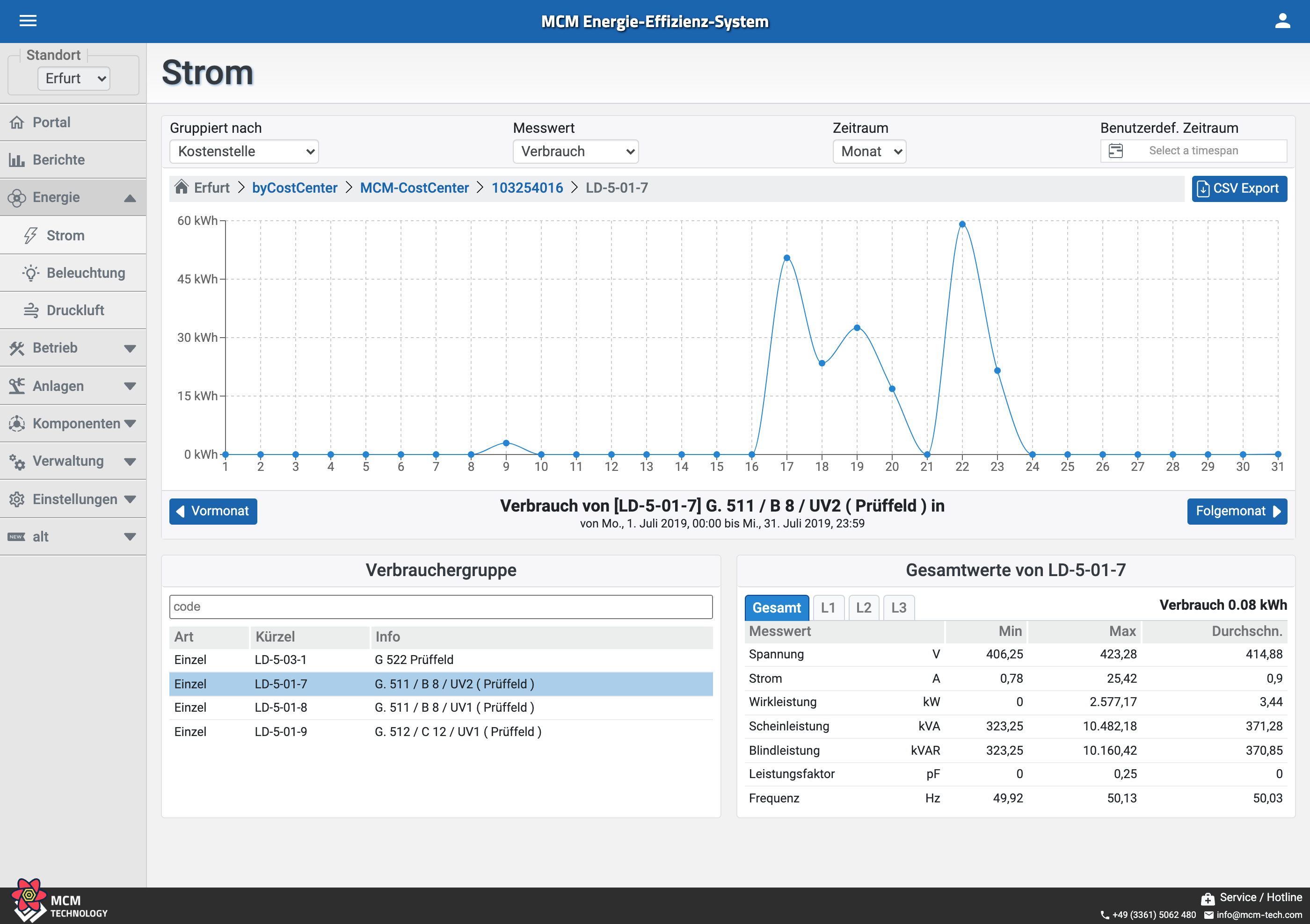The width and height of the screenshot is (1310, 924).
Task: Follow the MCM-CostCenter breadcrumb link
Action: point(414,188)
